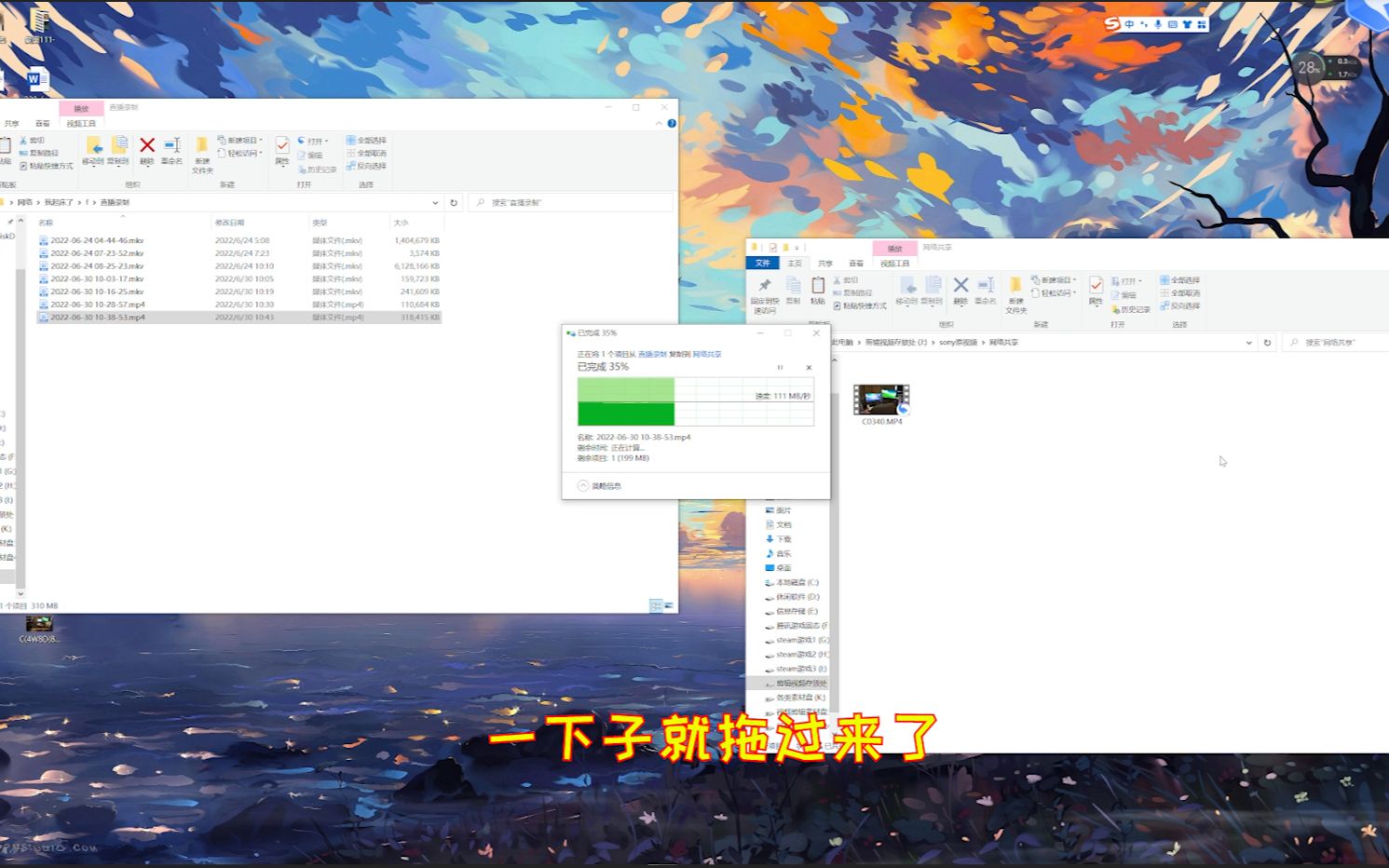The height and width of the screenshot is (868, 1389).
Task: Open the address history dropdown in the right Explorer
Action: [x=1248, y=343]
